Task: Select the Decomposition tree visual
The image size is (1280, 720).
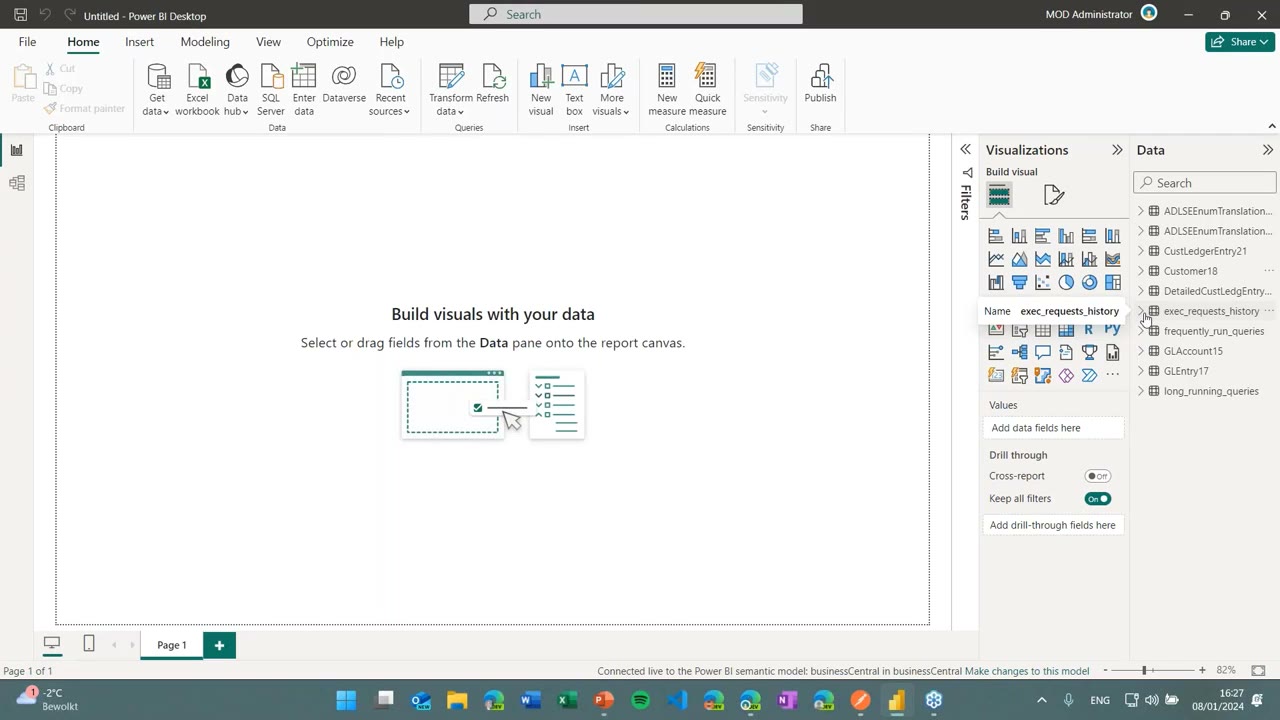Action: (x=1019, y=352)
